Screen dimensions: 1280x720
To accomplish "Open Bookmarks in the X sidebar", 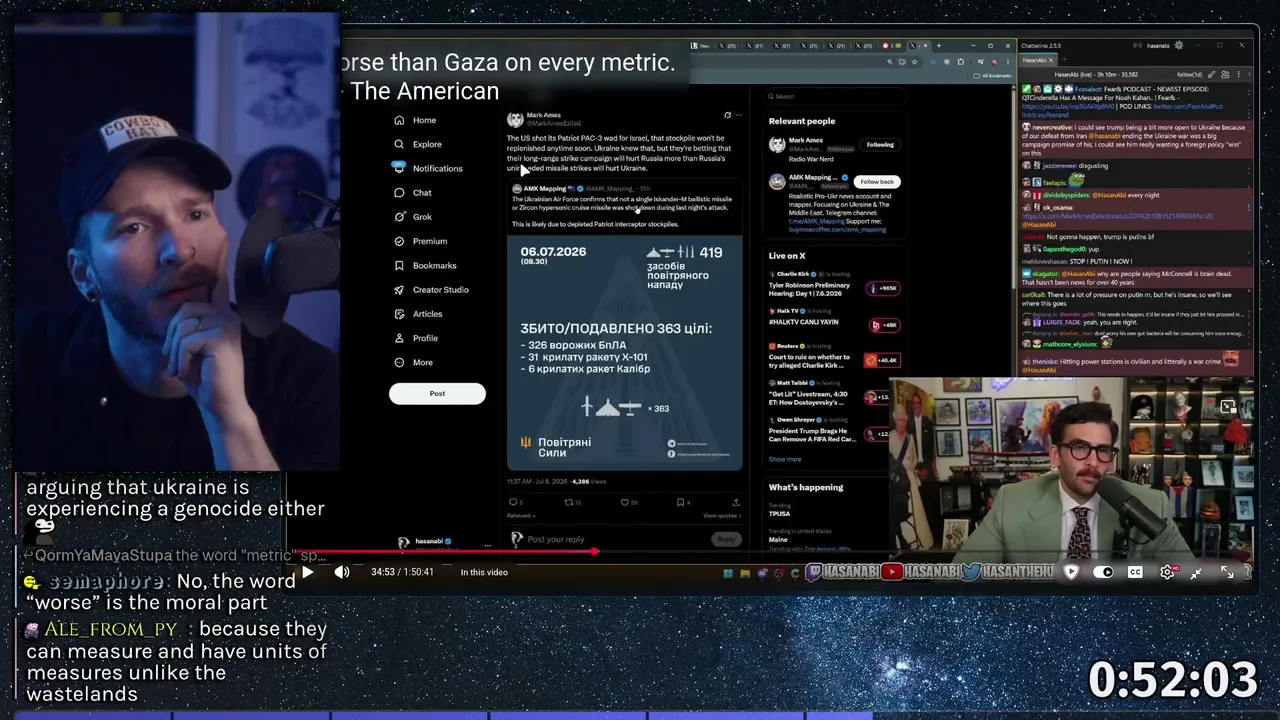I will [424, 265].
